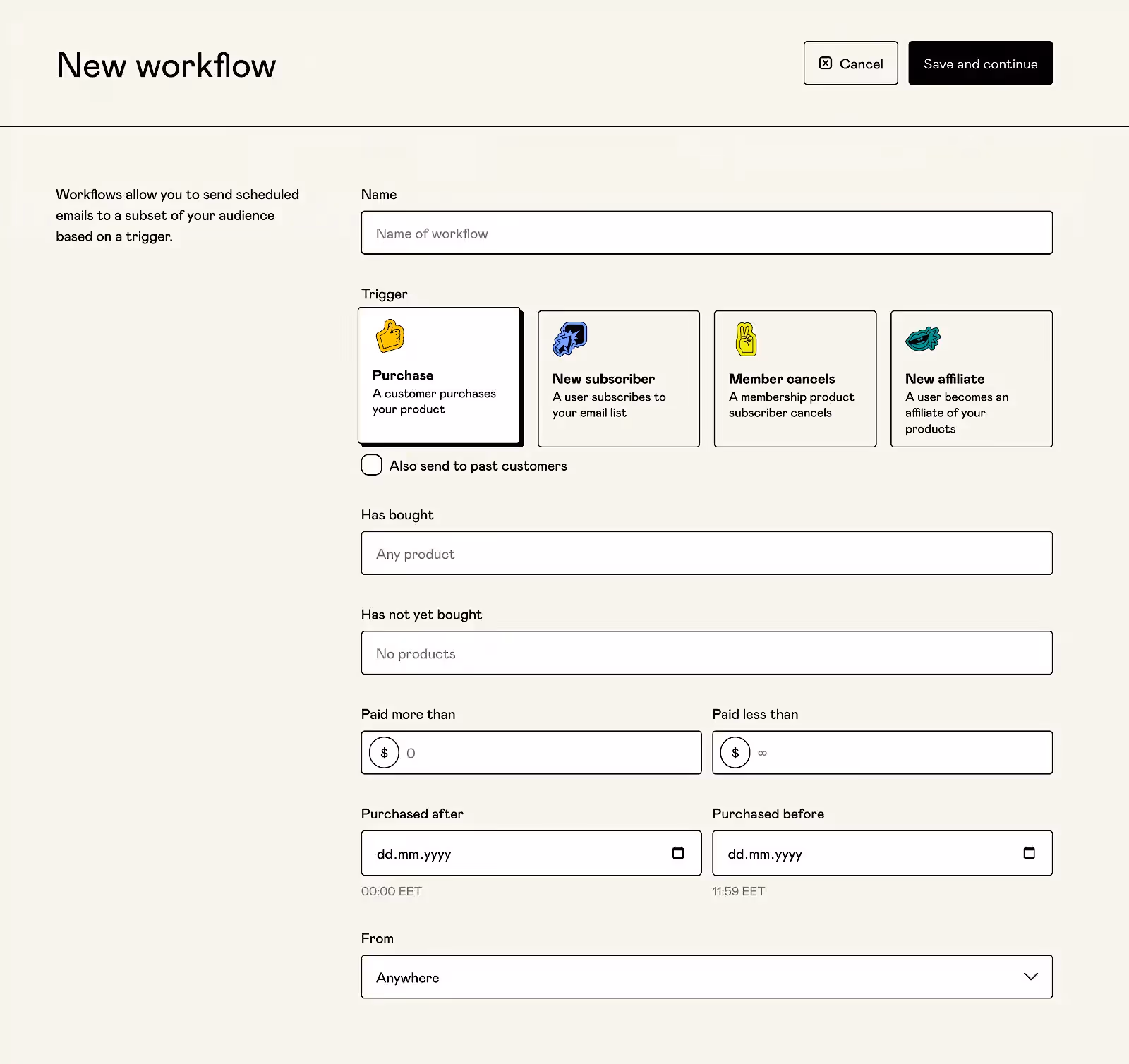Viewport: 1129px width, 1064px height.
Task: Click Save and continue
Action: [x=980, y=63]
